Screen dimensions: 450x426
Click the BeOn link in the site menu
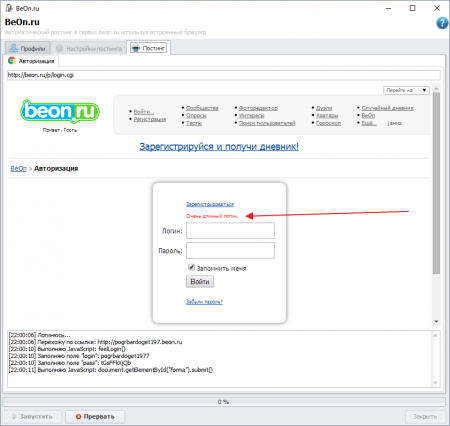coord(368,116)
